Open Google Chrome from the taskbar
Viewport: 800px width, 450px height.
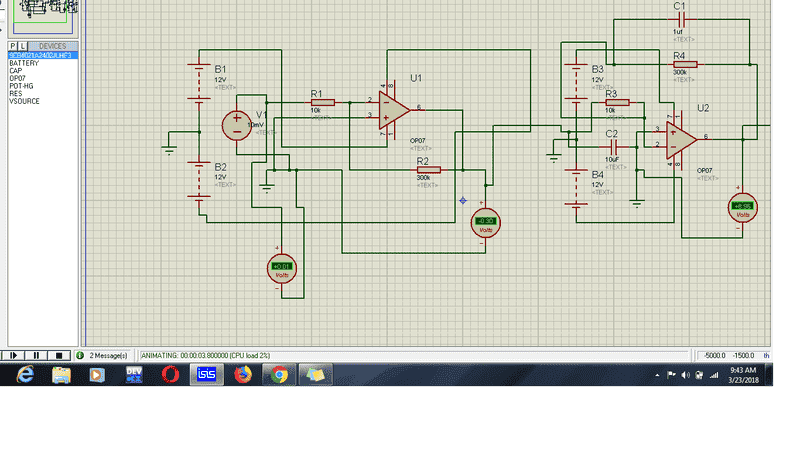coord(278,374)
